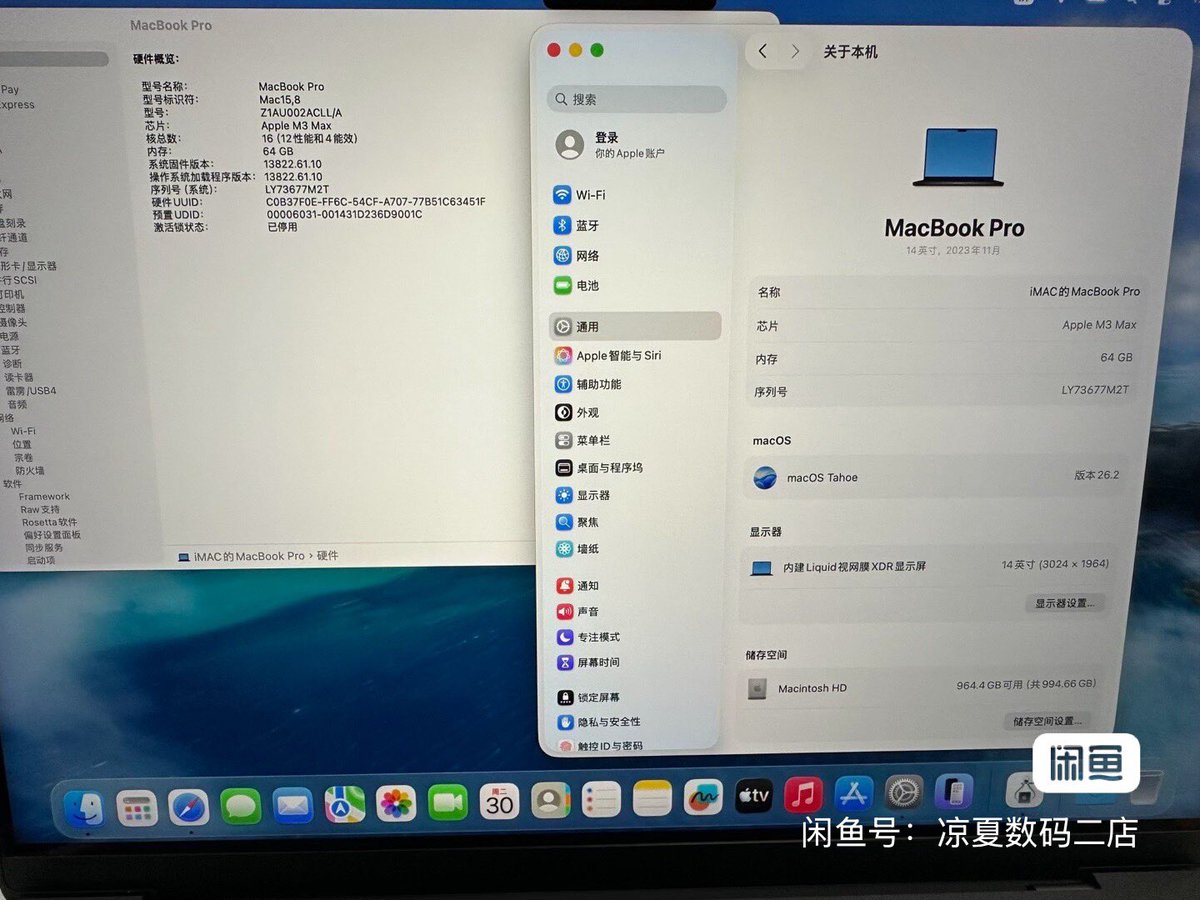Open Photos from the Dock
This screenshot has height=900, width=1200.
pyautogui.click(x=397, y=802)
